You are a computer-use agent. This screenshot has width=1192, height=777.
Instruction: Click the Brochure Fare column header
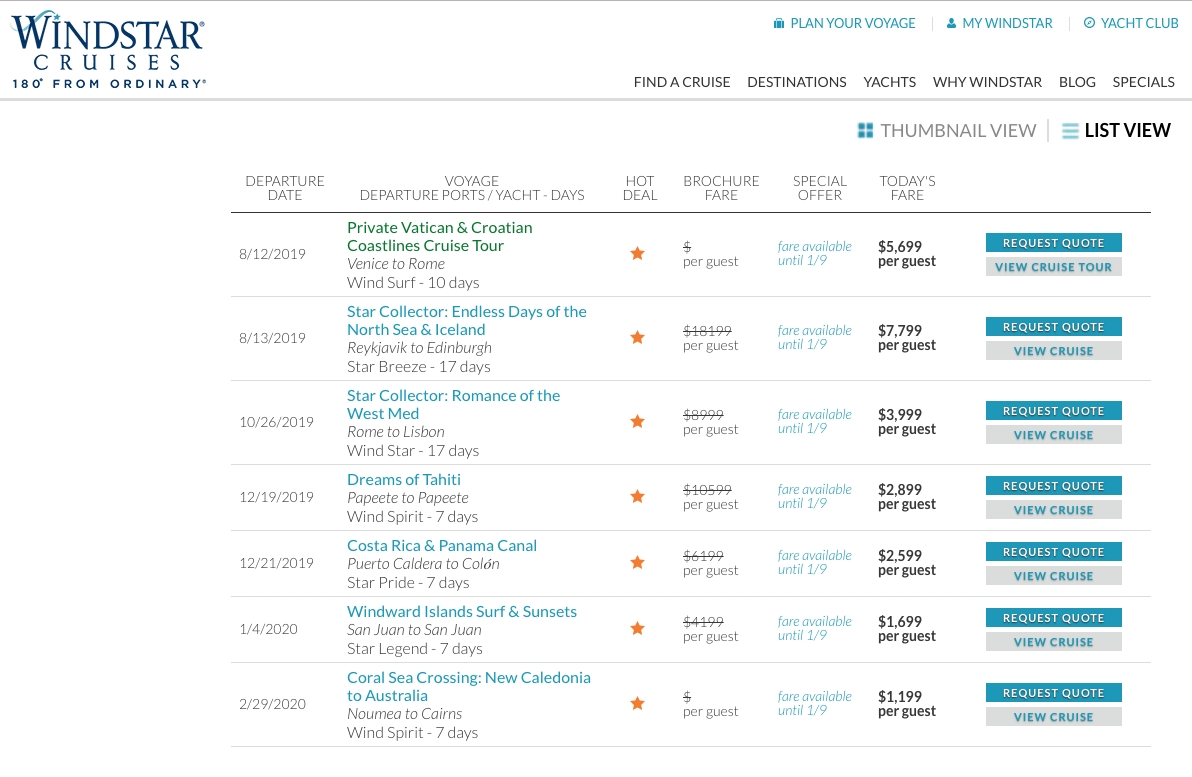721,188
